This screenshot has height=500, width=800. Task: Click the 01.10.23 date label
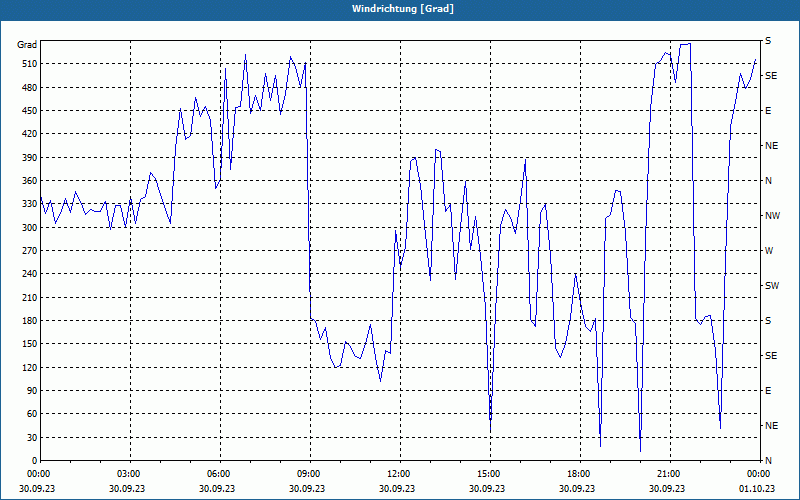click(x=757, y=489)
